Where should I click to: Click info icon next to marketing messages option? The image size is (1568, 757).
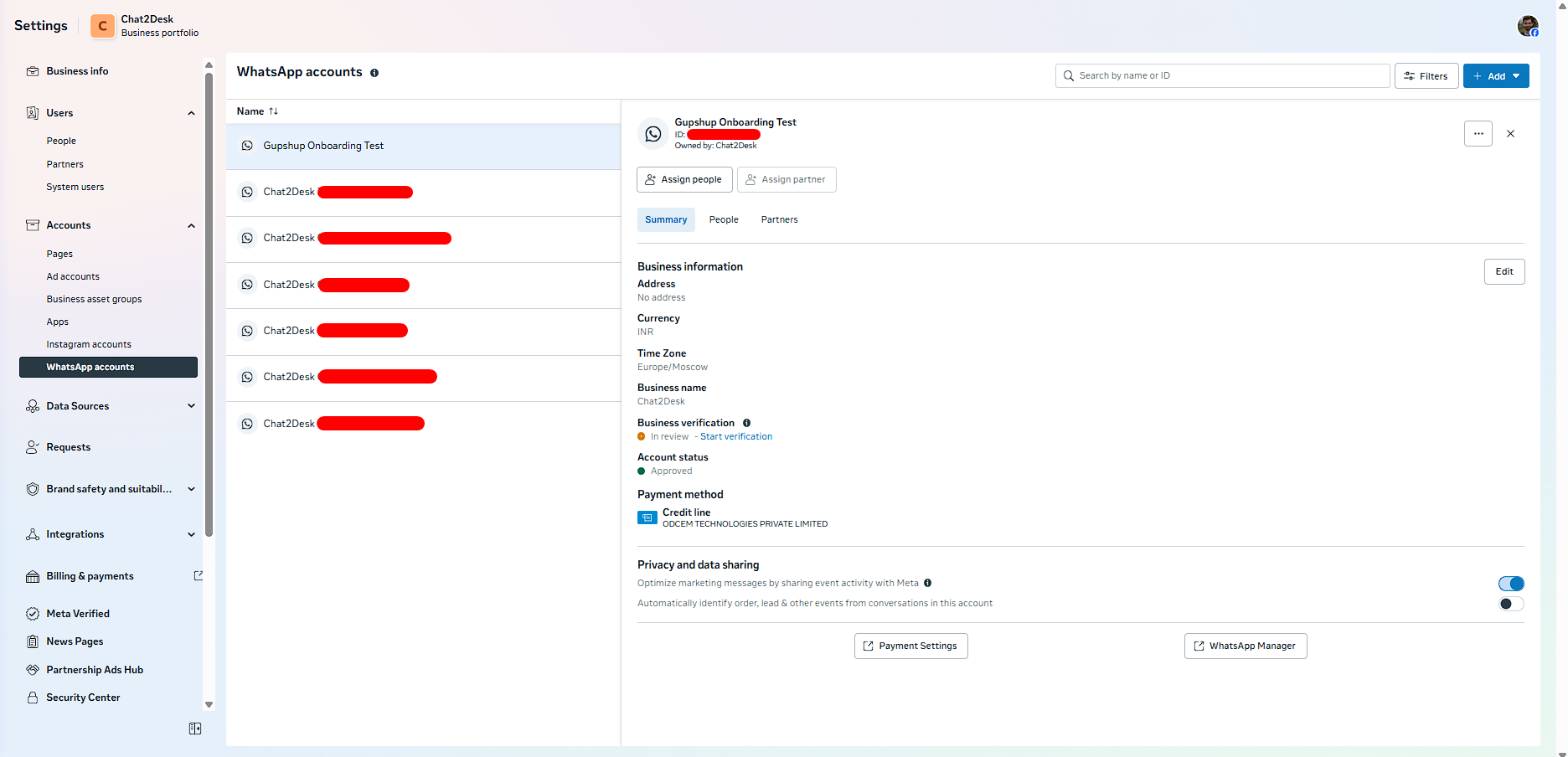927,583
